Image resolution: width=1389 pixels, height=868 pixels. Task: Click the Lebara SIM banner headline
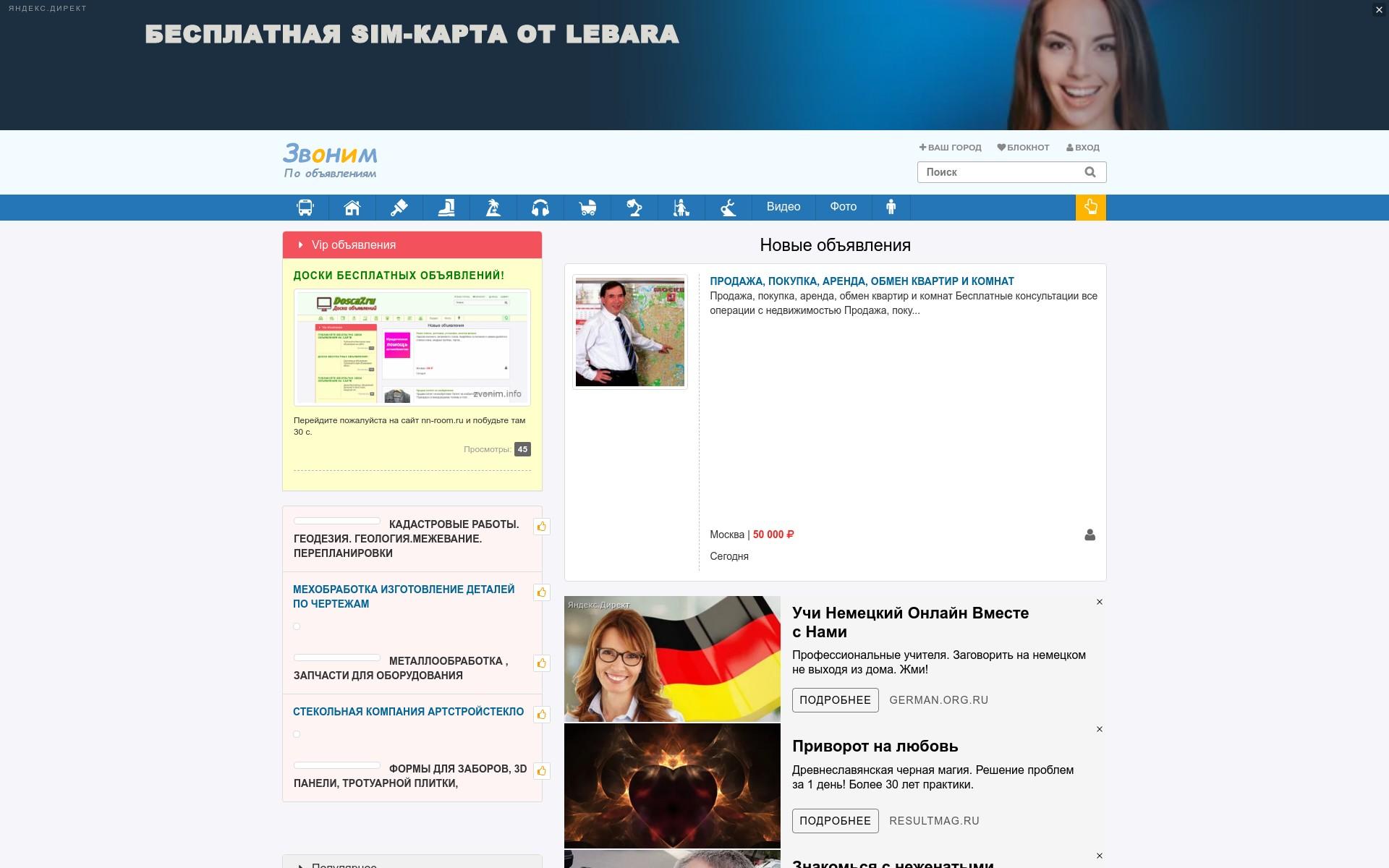point(412,34)
